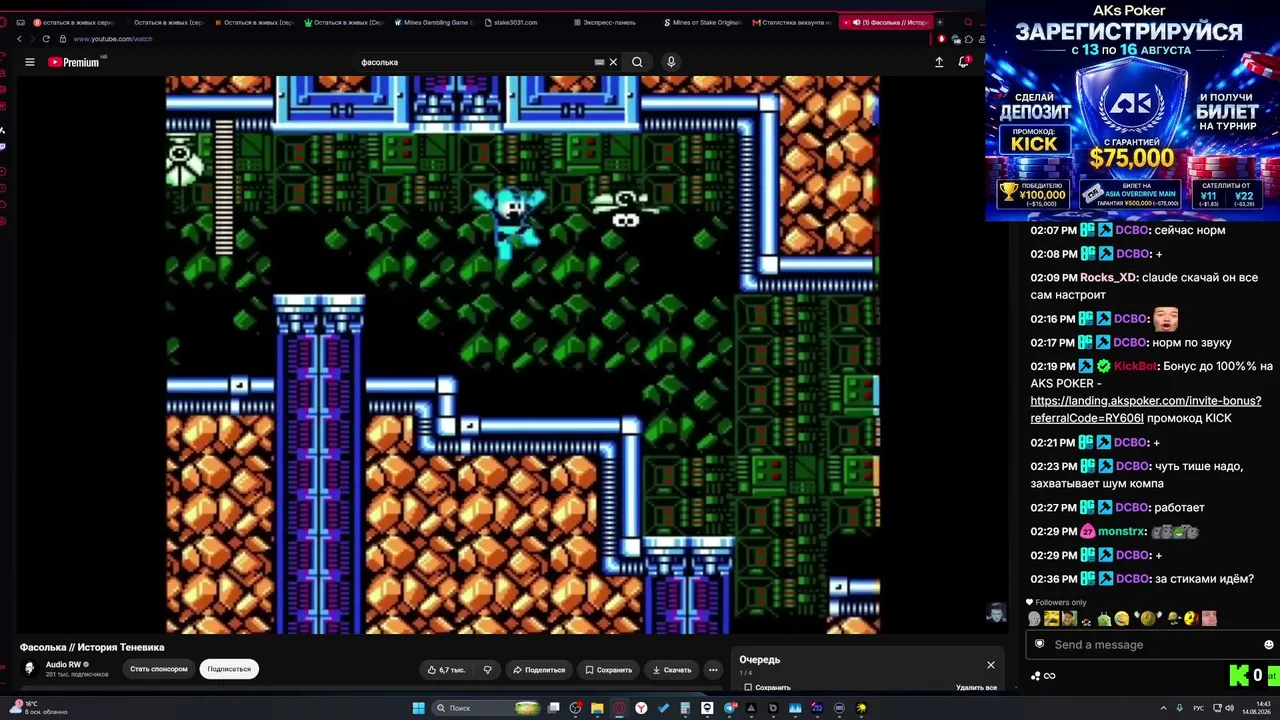Open the more actions three-dot menu
Screen dimensions: 1280x720
713,670
